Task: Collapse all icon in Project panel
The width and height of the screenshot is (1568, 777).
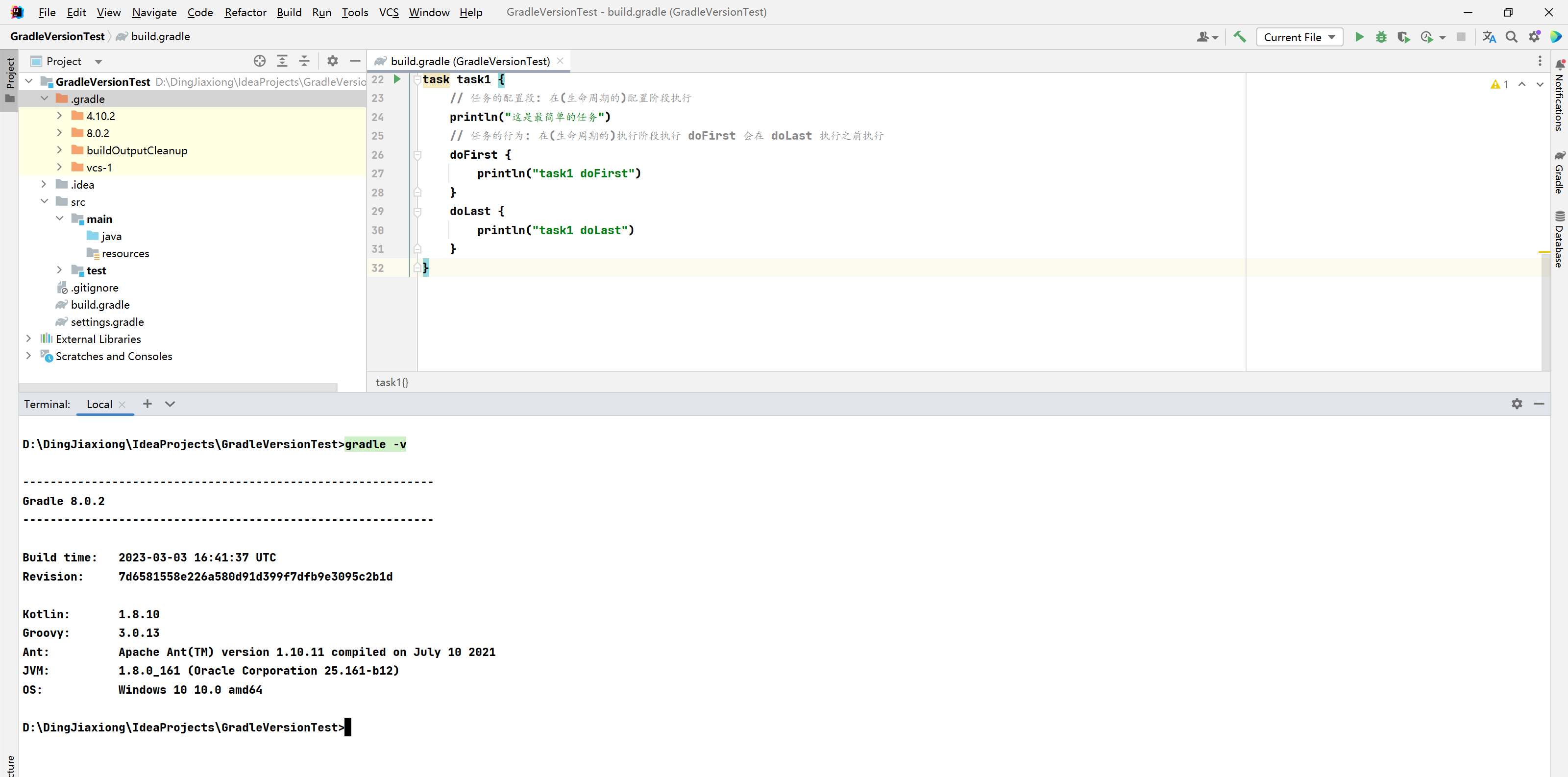Action: click(x=304, y=61)
